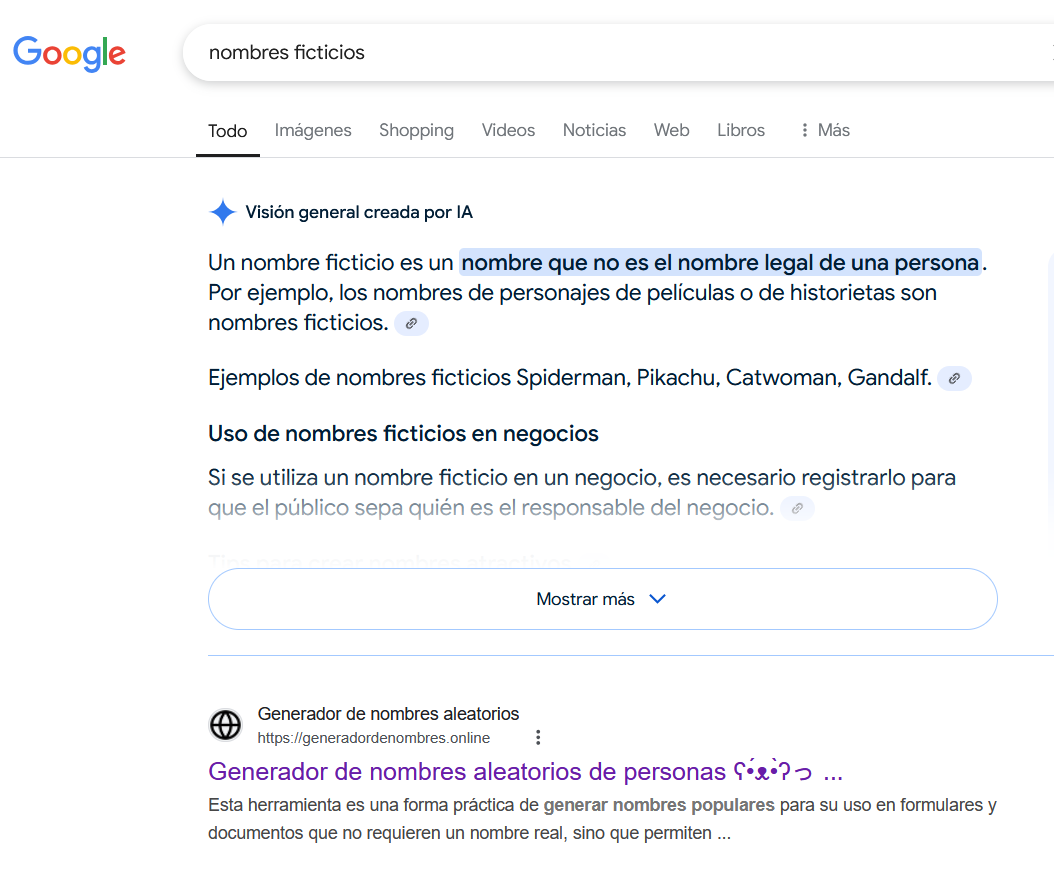Switch to the Imágenes tab

[x=313, y=130]
